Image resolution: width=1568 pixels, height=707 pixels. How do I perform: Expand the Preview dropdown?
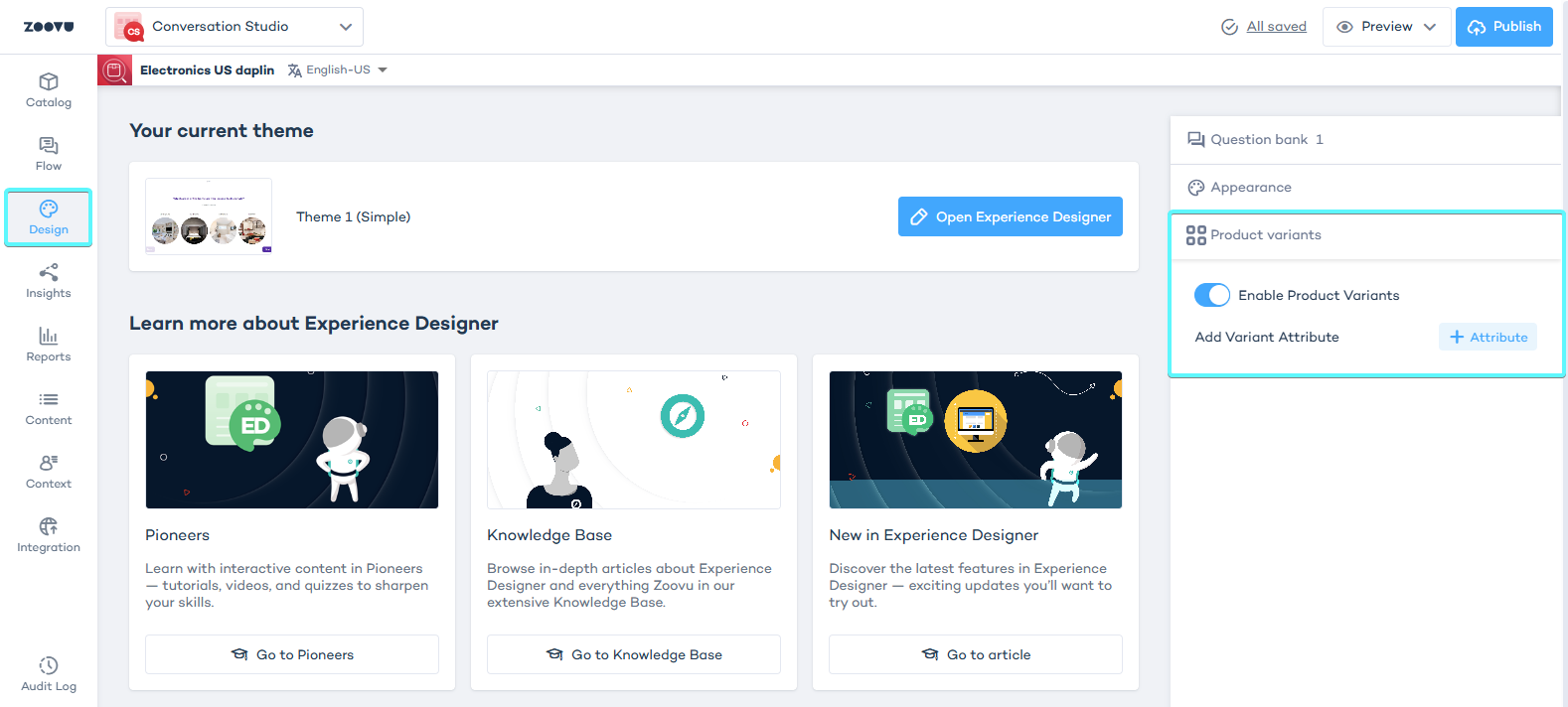(1386, 27)
